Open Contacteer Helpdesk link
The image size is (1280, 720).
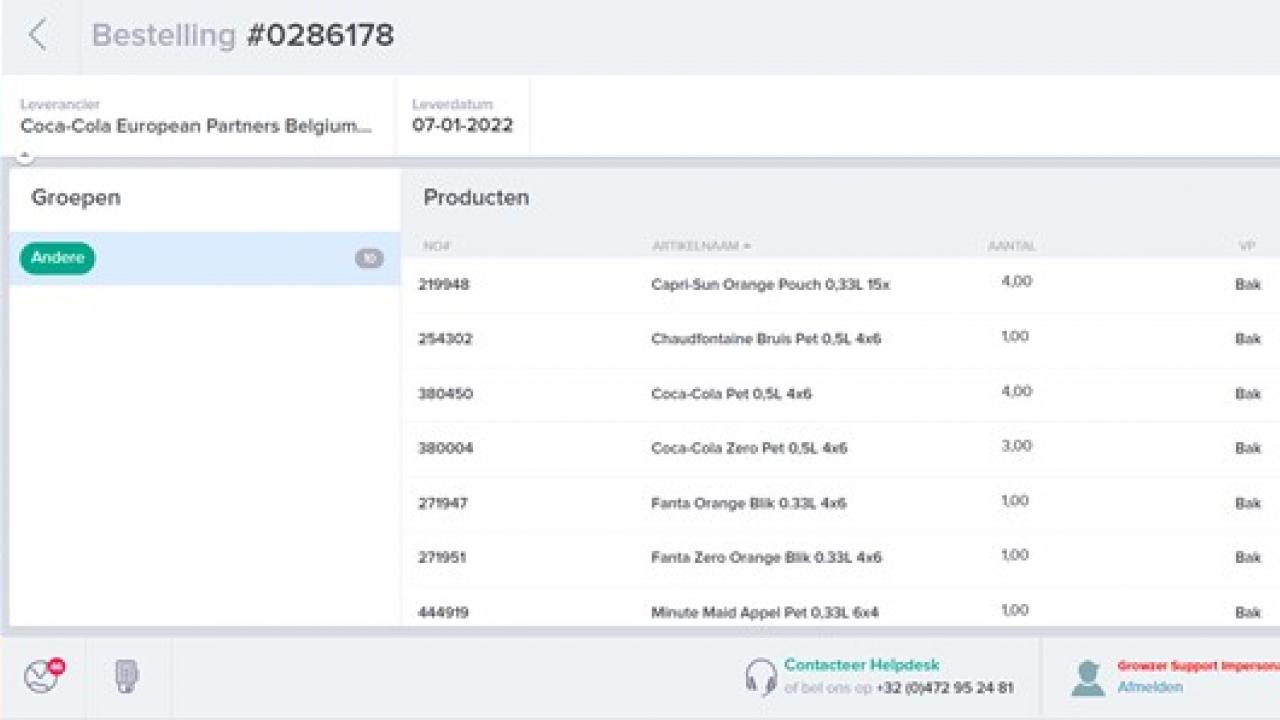coord(862,665)
